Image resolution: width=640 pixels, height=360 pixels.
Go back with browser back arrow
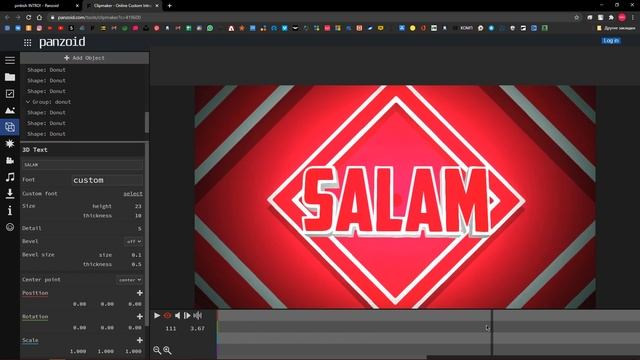[7, 18]
